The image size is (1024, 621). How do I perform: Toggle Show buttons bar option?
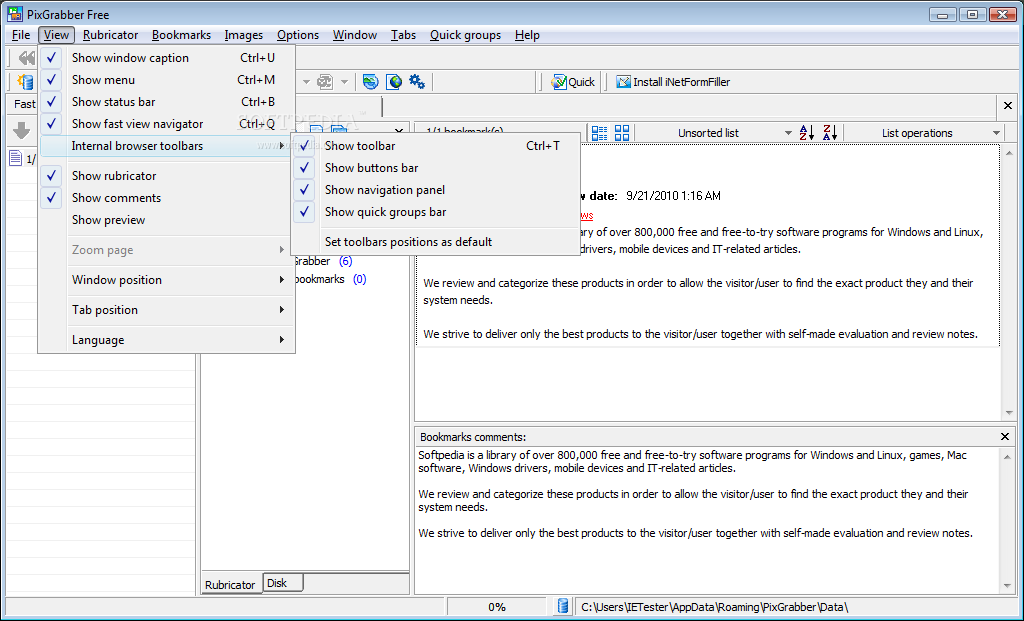436,168
